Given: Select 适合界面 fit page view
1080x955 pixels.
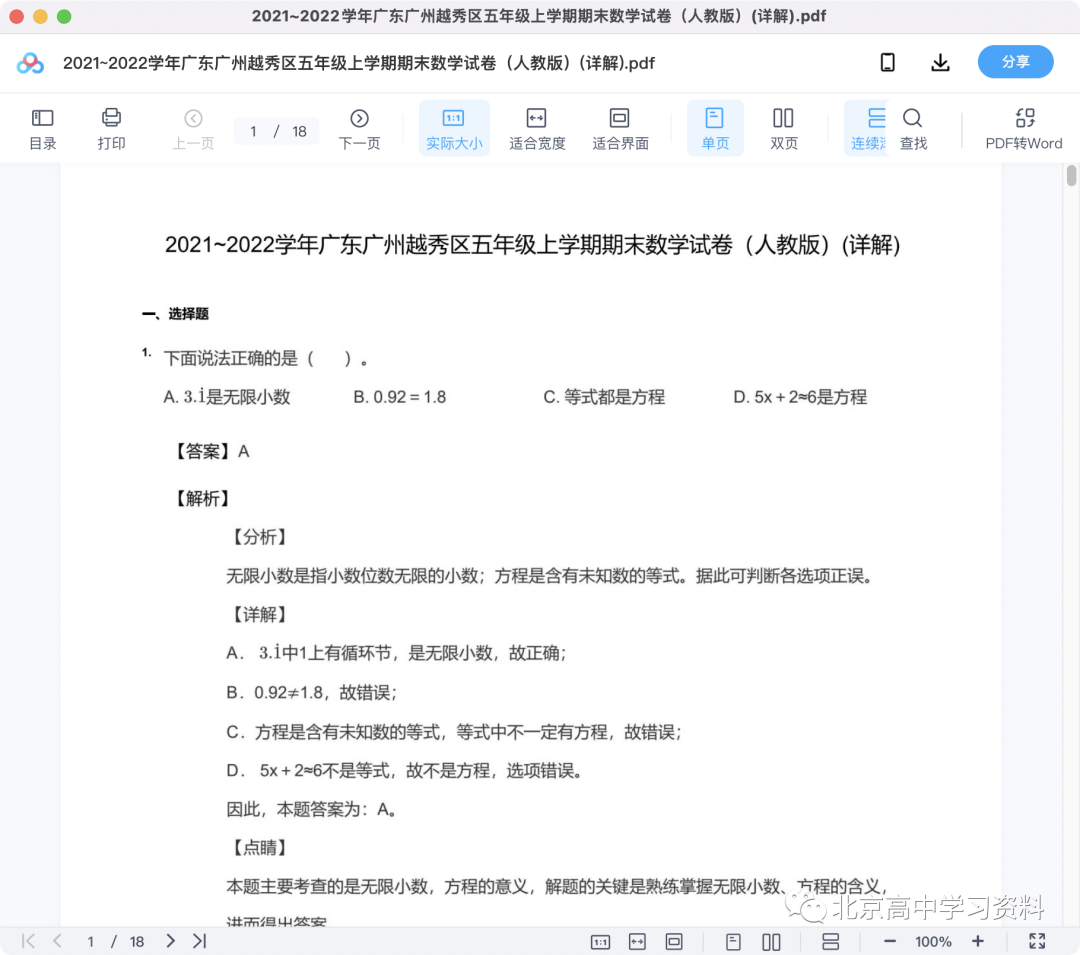Looking at the screenshot, I should (620, 129).
